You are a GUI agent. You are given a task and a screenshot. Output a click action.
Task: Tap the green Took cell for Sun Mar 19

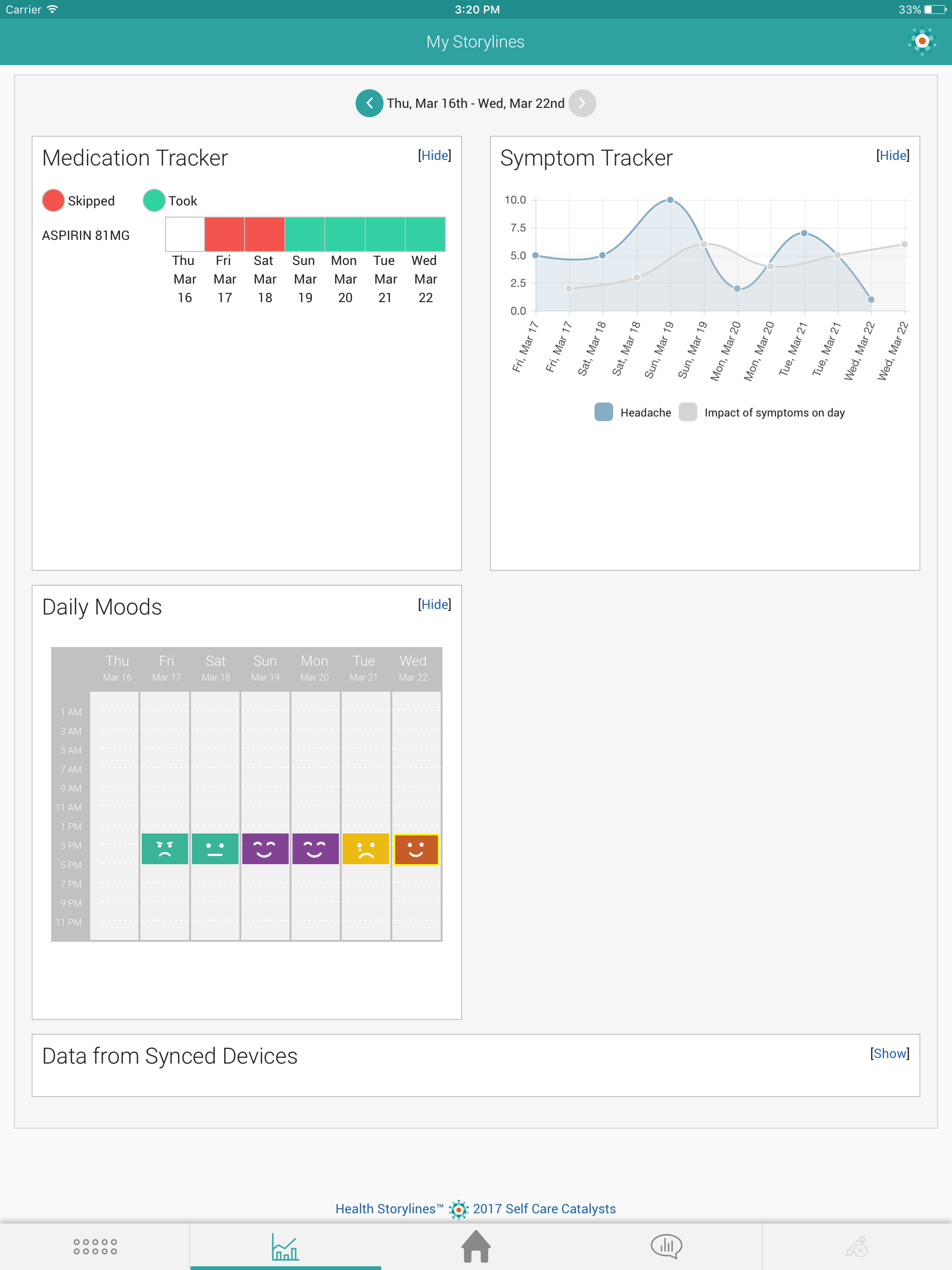(305, 234)
